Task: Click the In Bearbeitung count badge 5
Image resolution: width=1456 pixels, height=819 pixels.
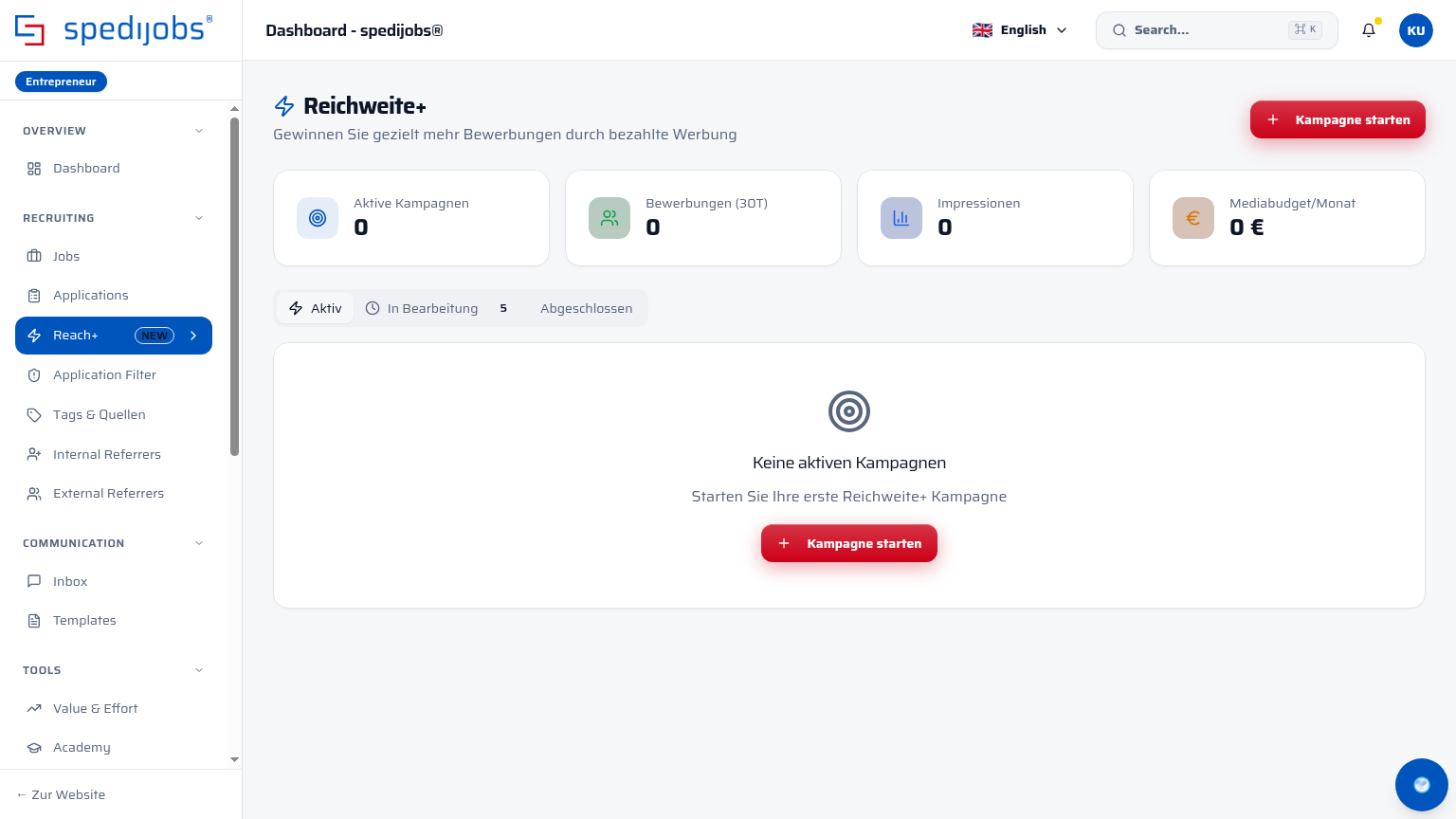Action: (x=503, y=308)
